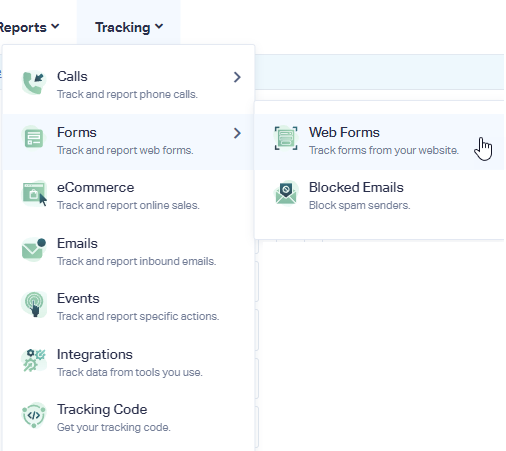
Task: Click the Events touch icon
Action: 34,304
